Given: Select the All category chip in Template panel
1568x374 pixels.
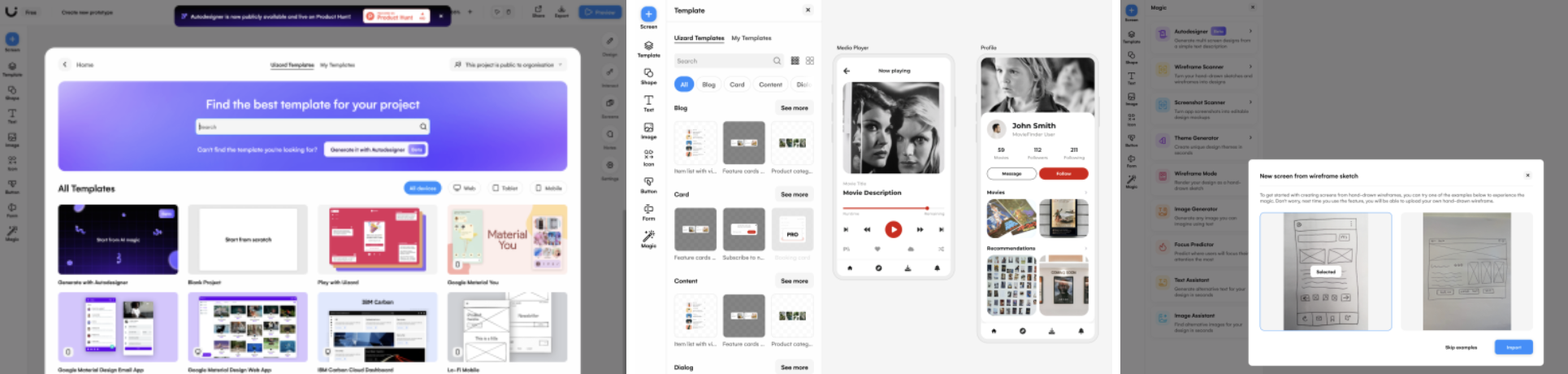Looking at the screenshot, I should 684,85.
